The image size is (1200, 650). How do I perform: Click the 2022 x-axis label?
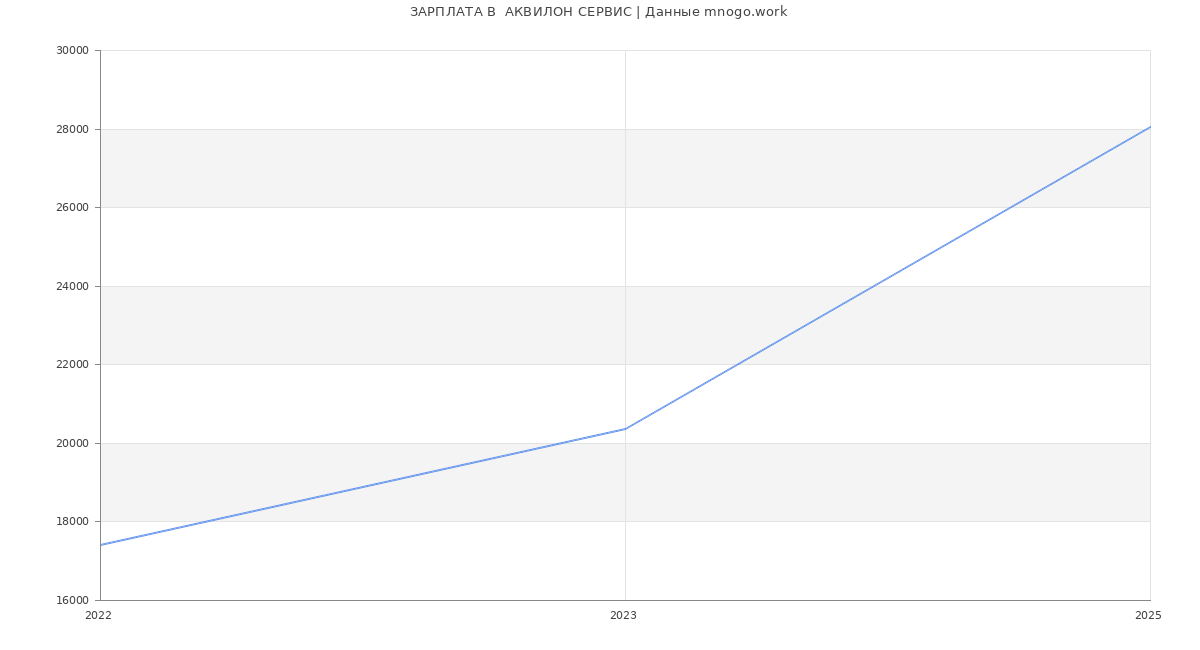click(99, 616)
